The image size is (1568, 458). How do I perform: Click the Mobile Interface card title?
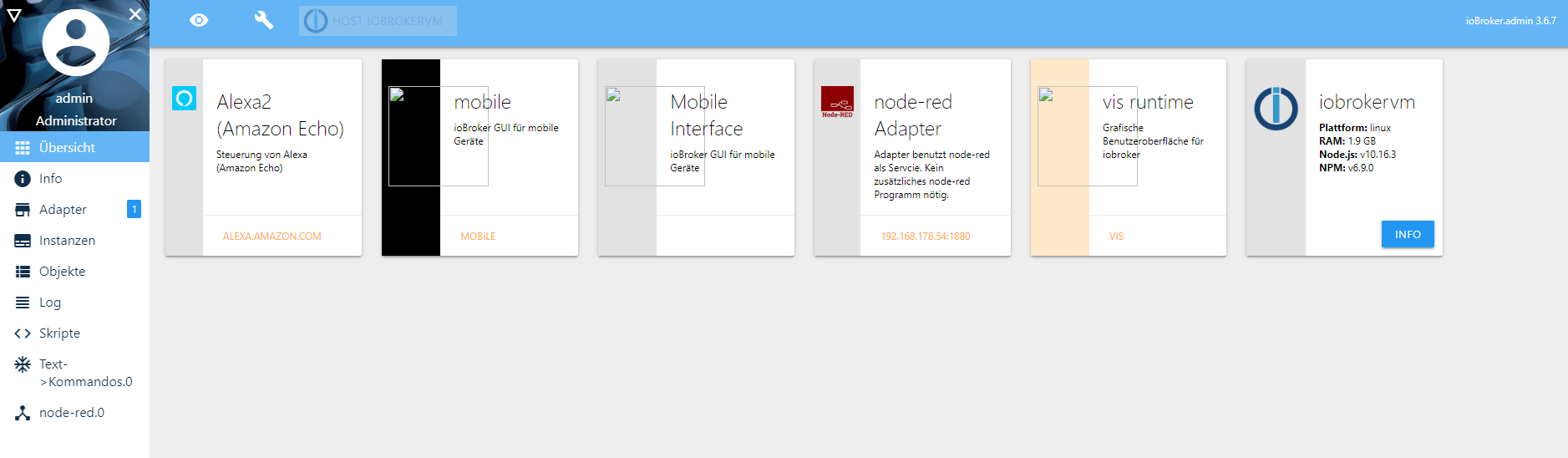click(x=706, y=115)
